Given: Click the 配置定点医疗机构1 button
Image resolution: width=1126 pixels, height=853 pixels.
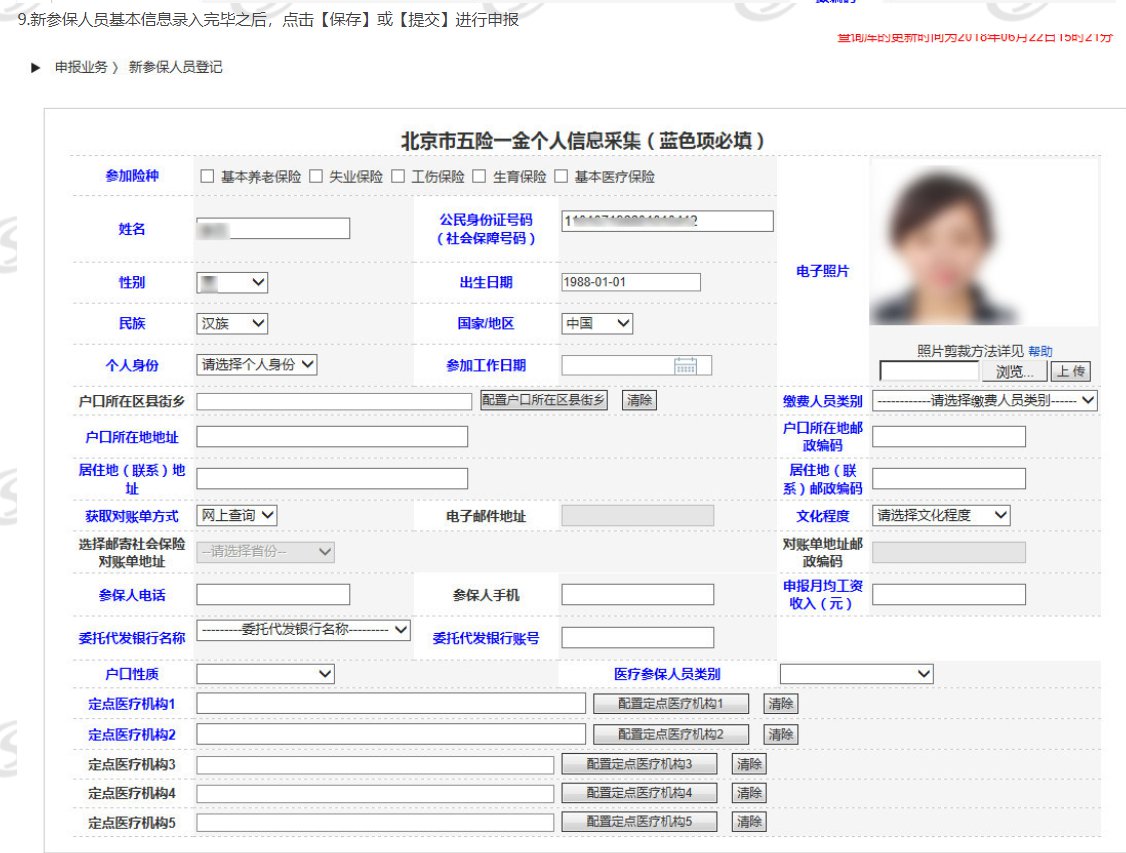Looking at the screenshot, I should [x=669, y=704].
